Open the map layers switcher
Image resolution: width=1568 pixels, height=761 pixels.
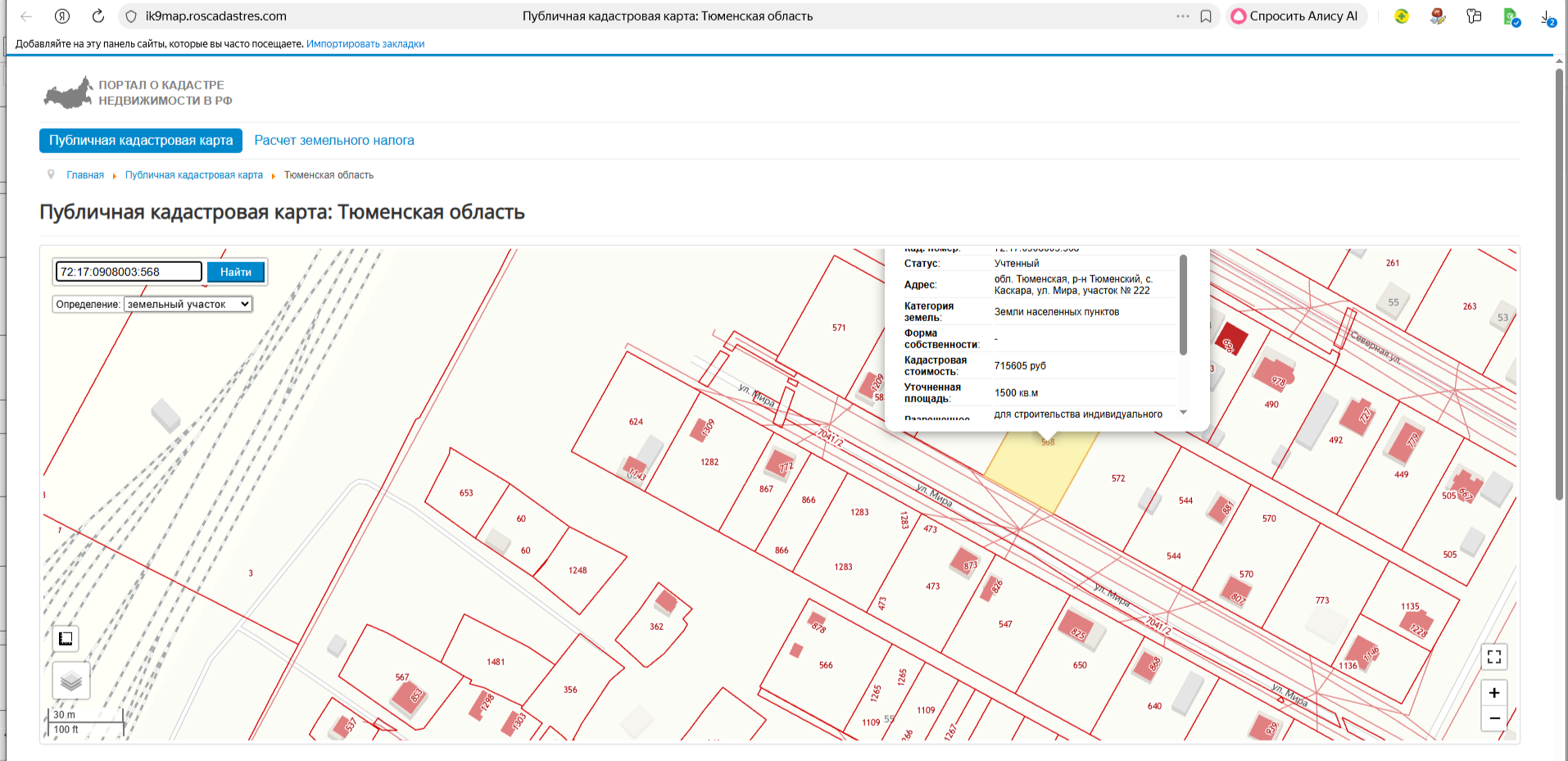[x=71, y=681]
